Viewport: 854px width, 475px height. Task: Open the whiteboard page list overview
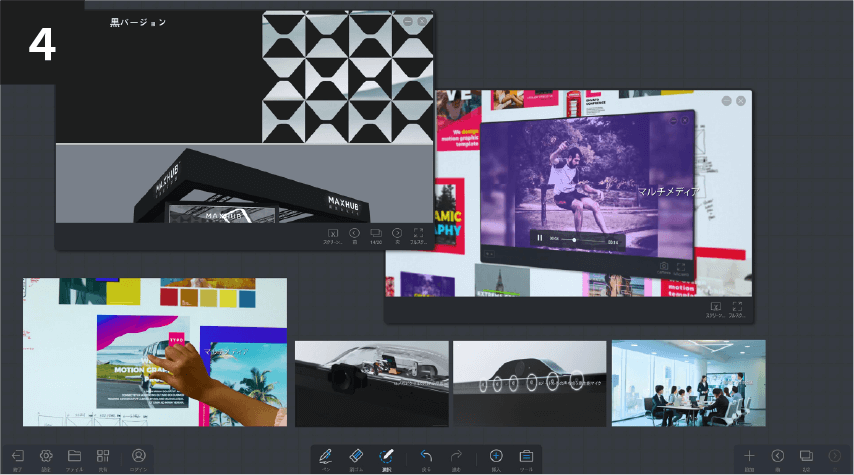tap(806, 457)
